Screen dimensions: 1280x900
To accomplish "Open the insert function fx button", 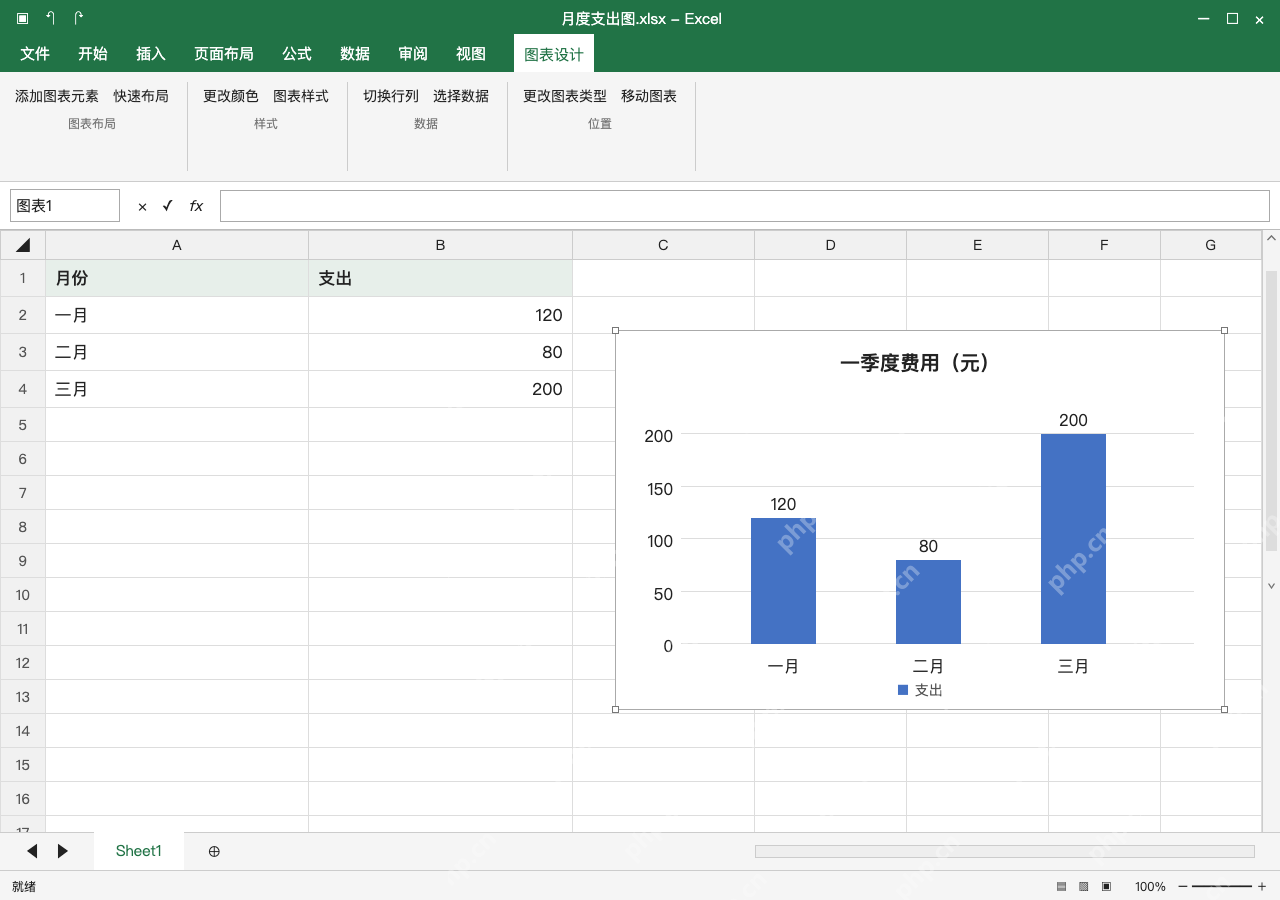I will coord(196,206).
